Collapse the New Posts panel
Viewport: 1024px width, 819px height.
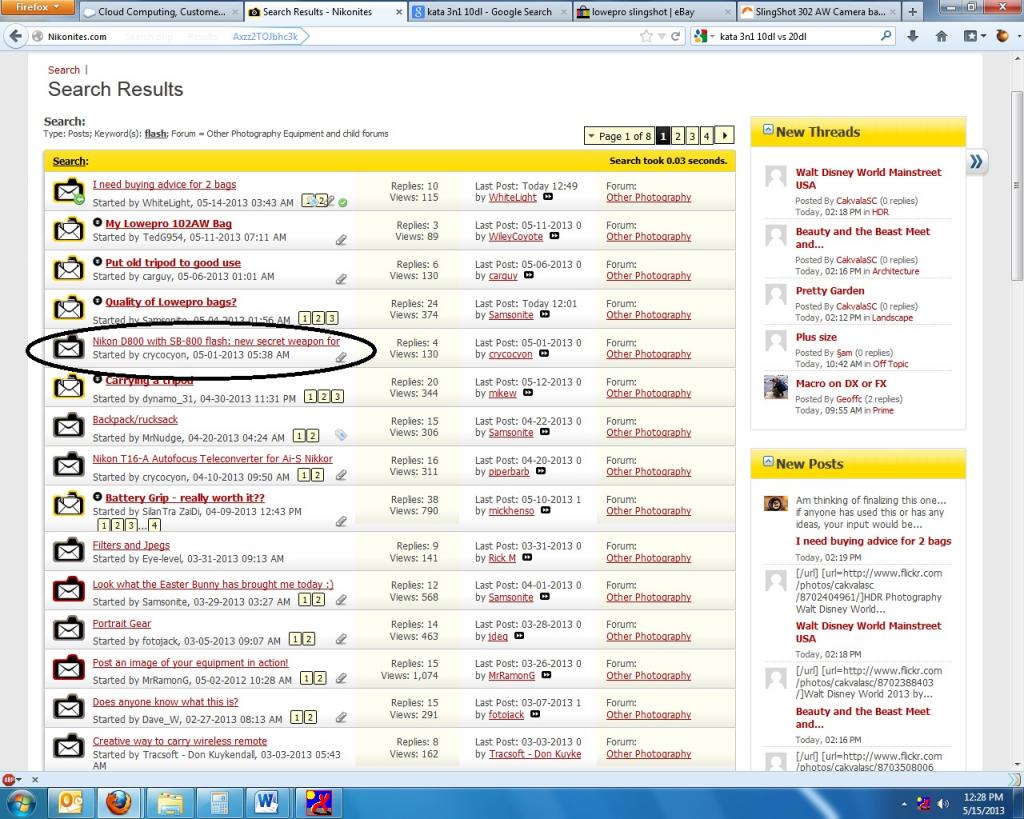(768, 463)
